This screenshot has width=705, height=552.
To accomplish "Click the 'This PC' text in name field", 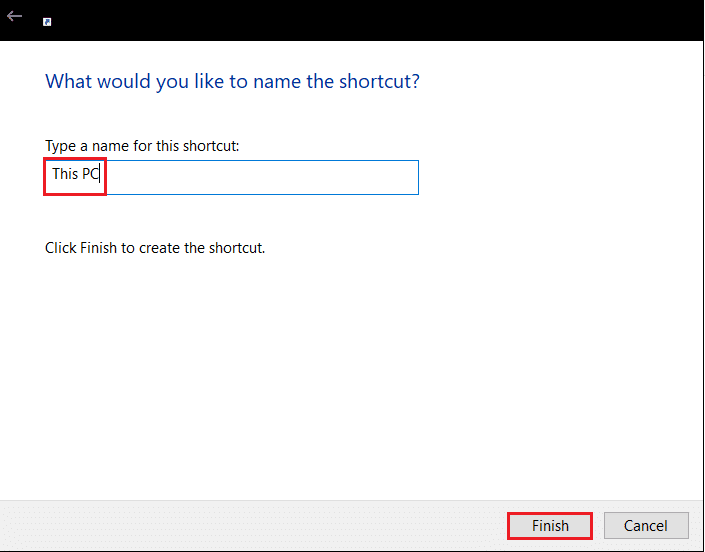I will click(x=76, y=174).
